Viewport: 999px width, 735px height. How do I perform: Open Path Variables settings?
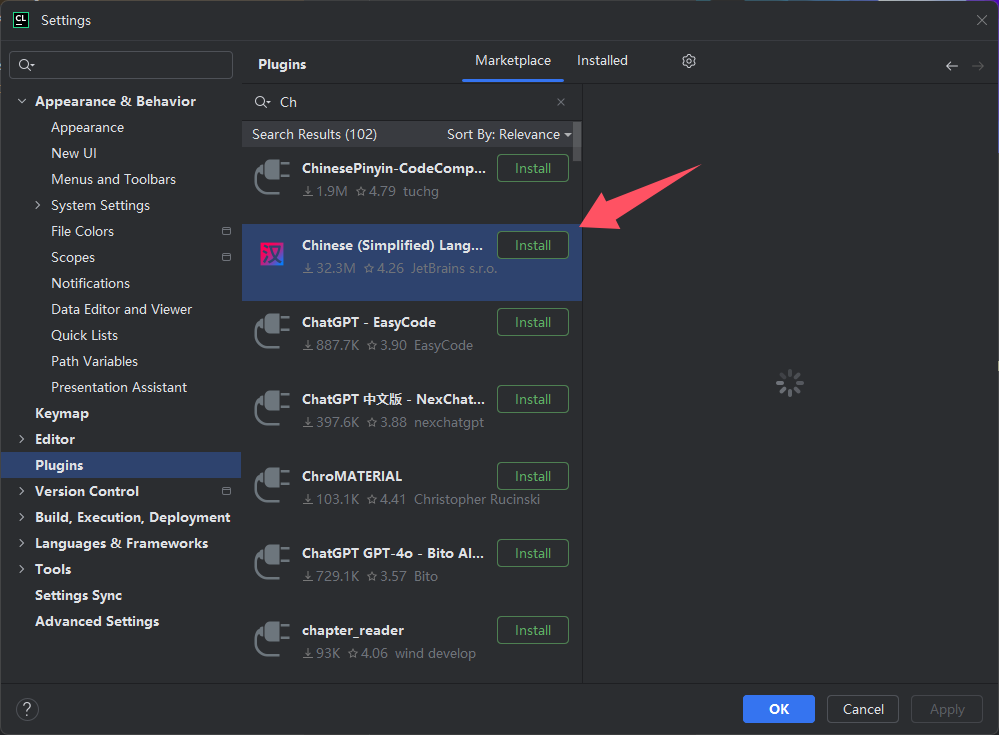tap(94, 361)
